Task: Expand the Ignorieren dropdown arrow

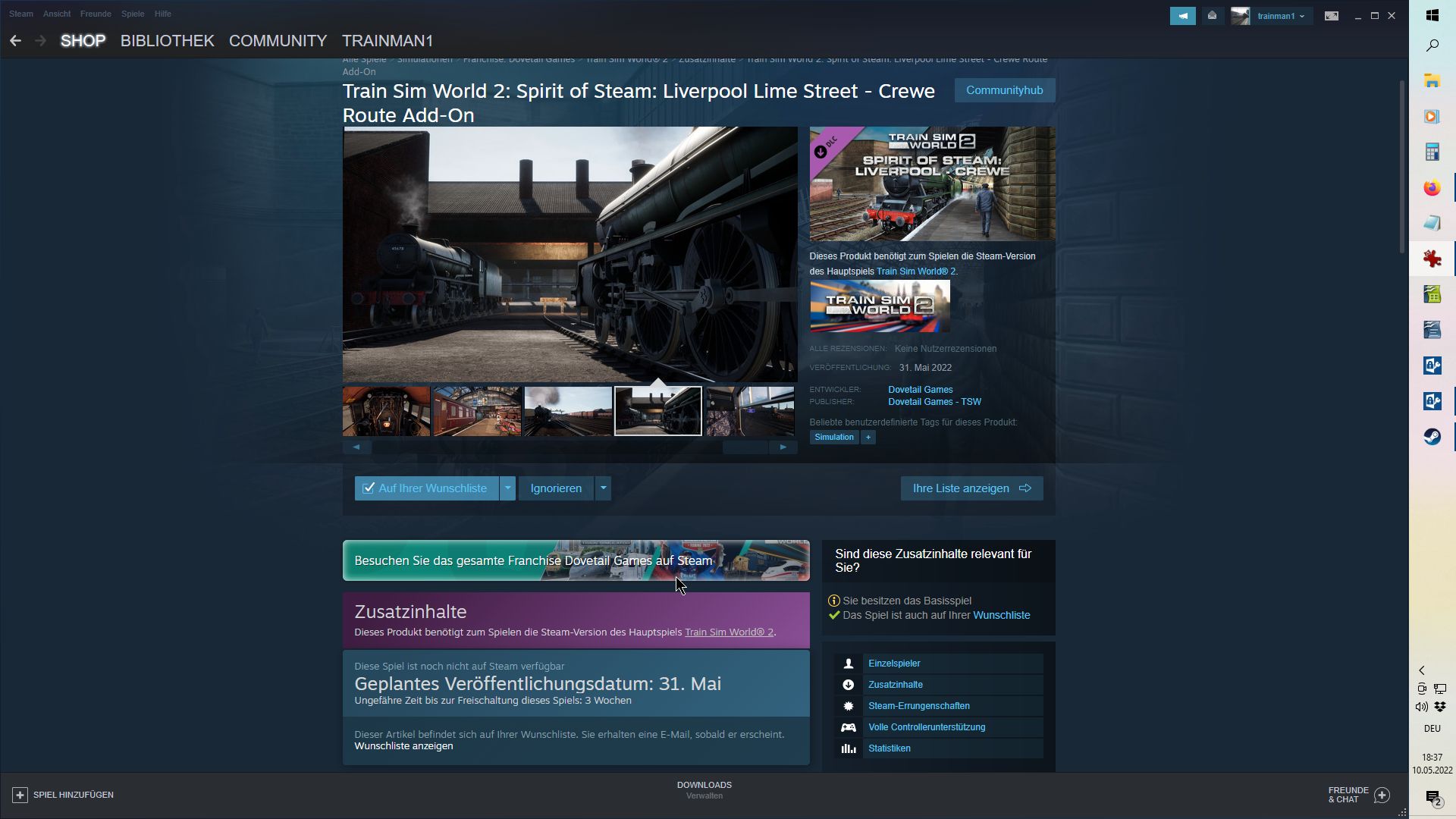Action: click(604, 488)
